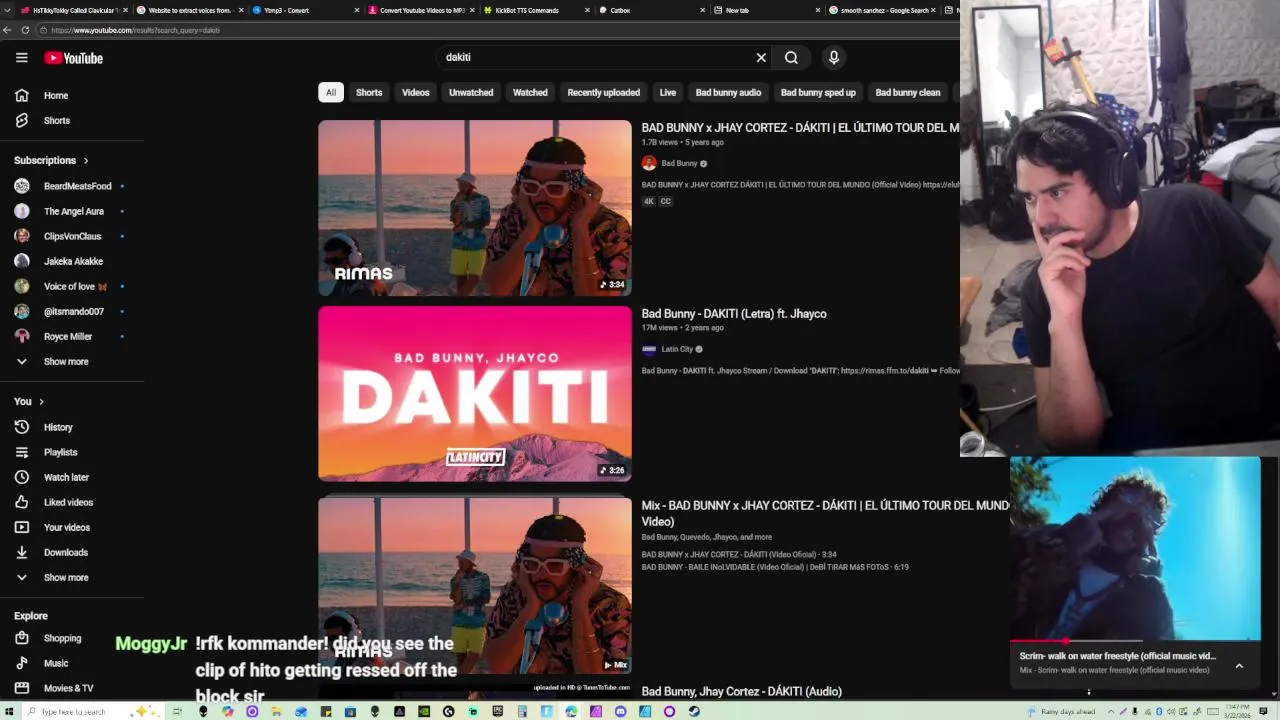Seek using the miniplayer progress bar
Image resolution: width=1280 pixels, height=720 pixels.
(x=1135, y=640)
